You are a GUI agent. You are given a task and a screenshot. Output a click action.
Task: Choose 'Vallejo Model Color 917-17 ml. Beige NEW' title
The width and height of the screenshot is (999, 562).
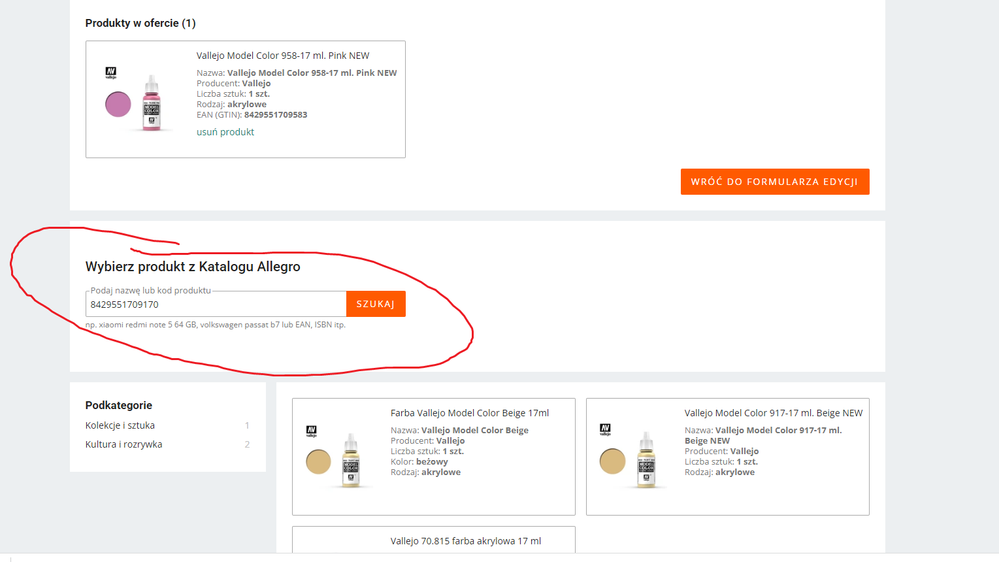[x=773, y=413]
